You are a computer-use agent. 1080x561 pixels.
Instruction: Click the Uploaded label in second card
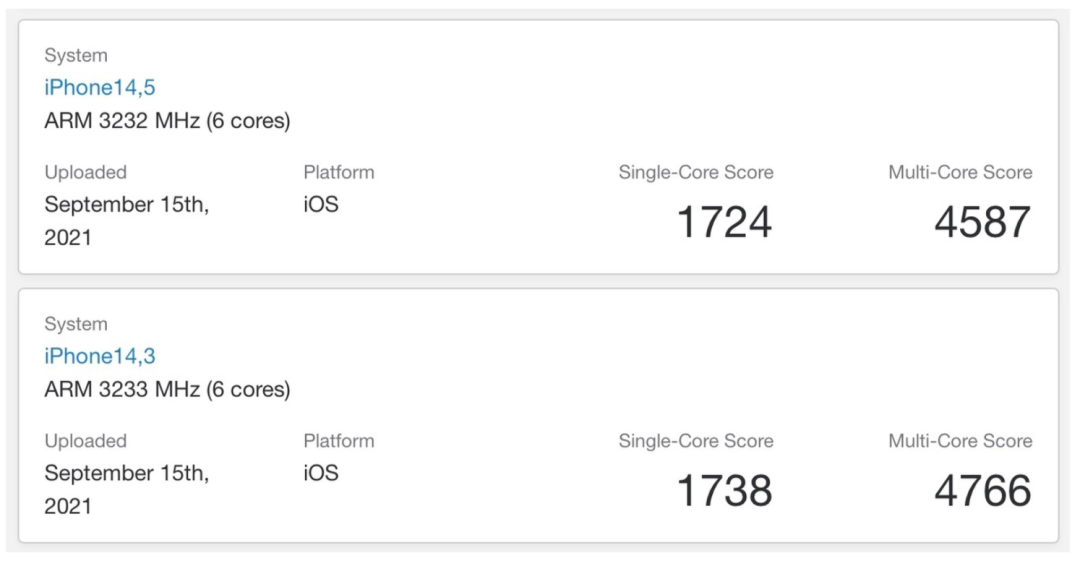tap(85, 442)
